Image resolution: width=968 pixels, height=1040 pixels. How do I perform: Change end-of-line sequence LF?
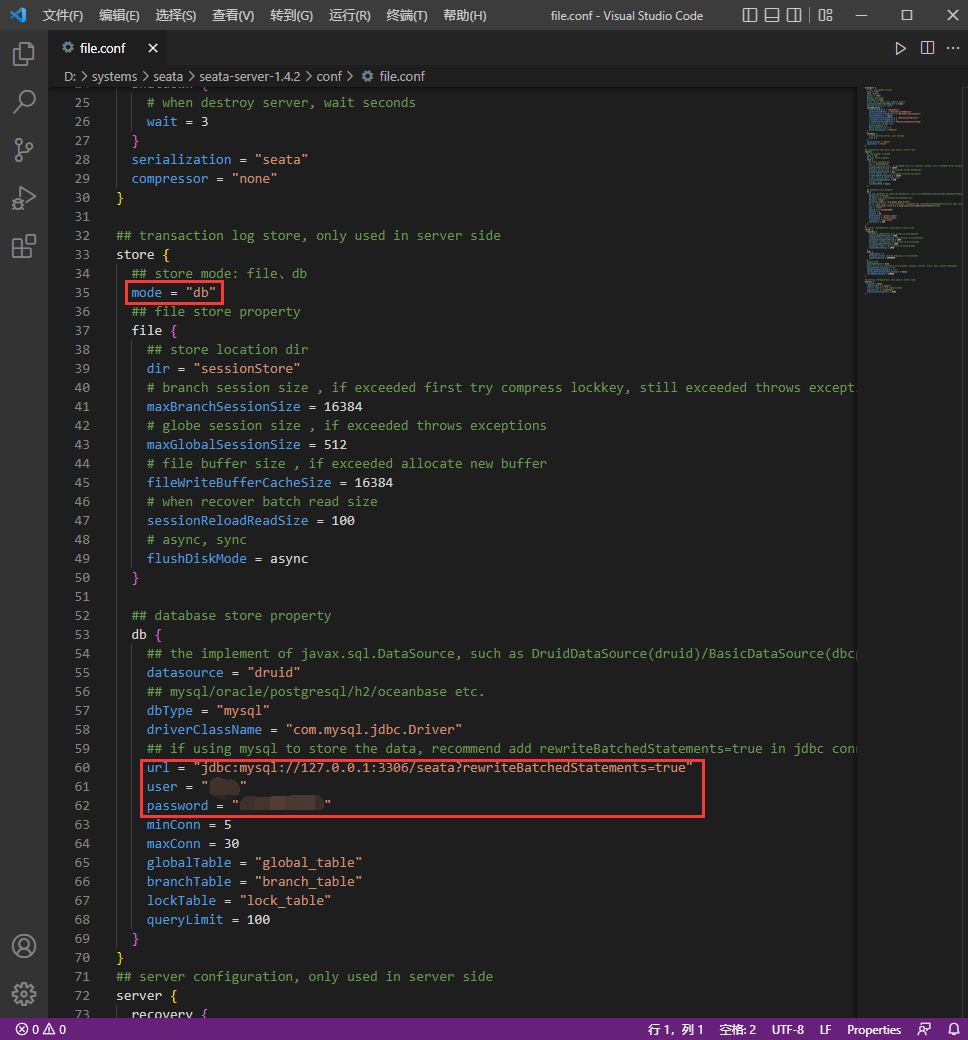[x=825, y=1029]
